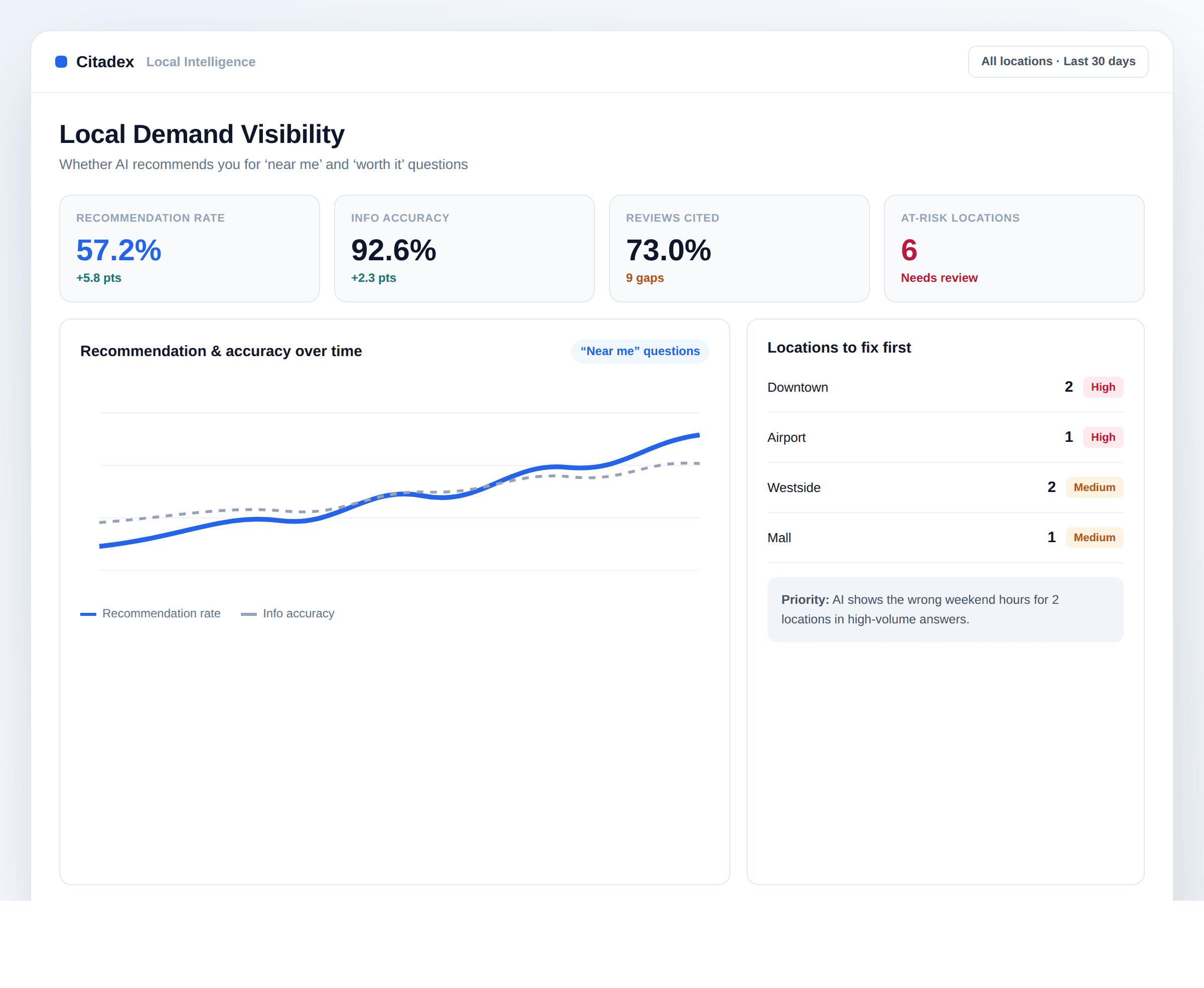Click the "Near me" questions chip
The image size is (1204, 988).
coord(640,351)
